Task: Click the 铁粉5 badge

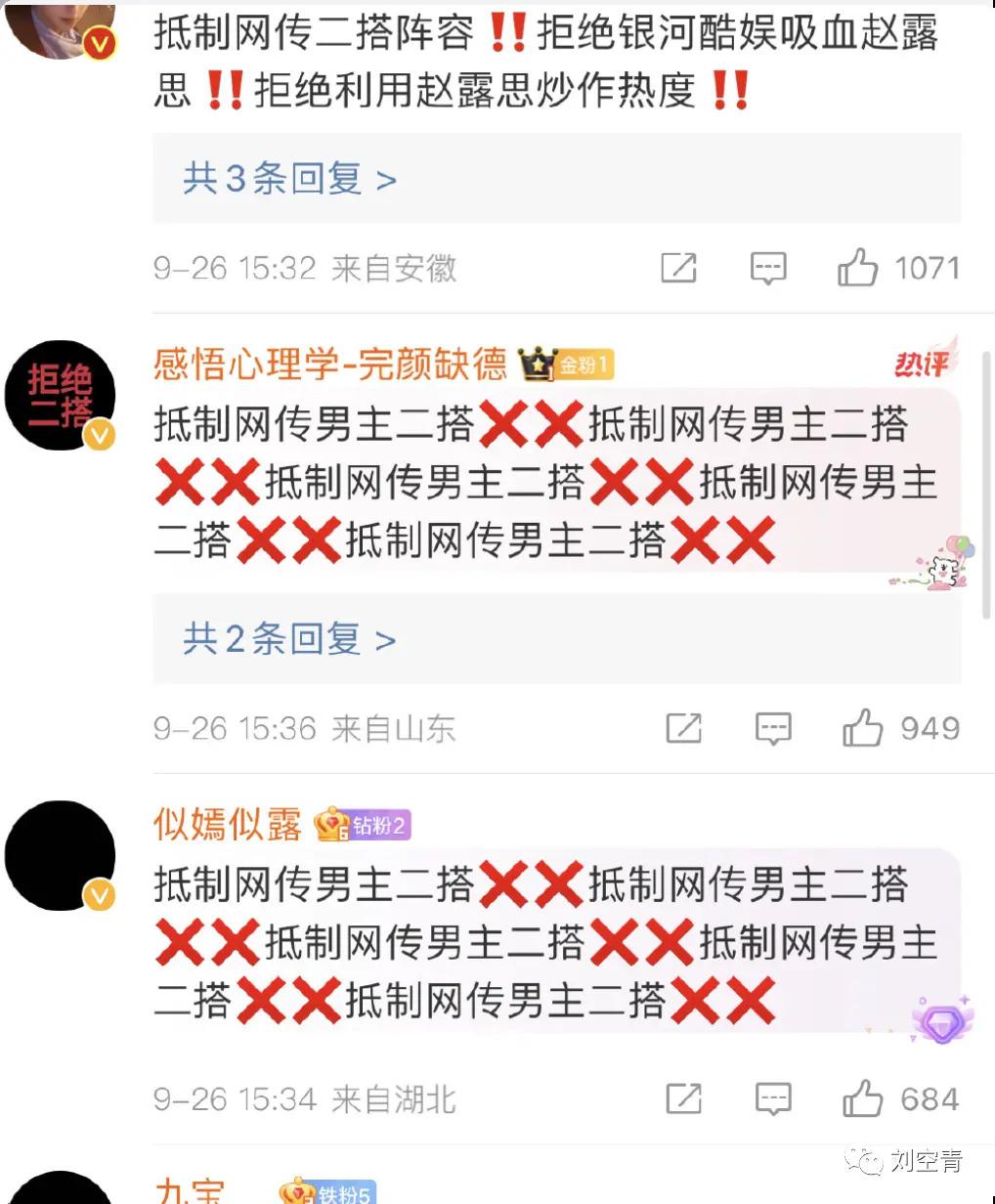Action: [326, 1191]
